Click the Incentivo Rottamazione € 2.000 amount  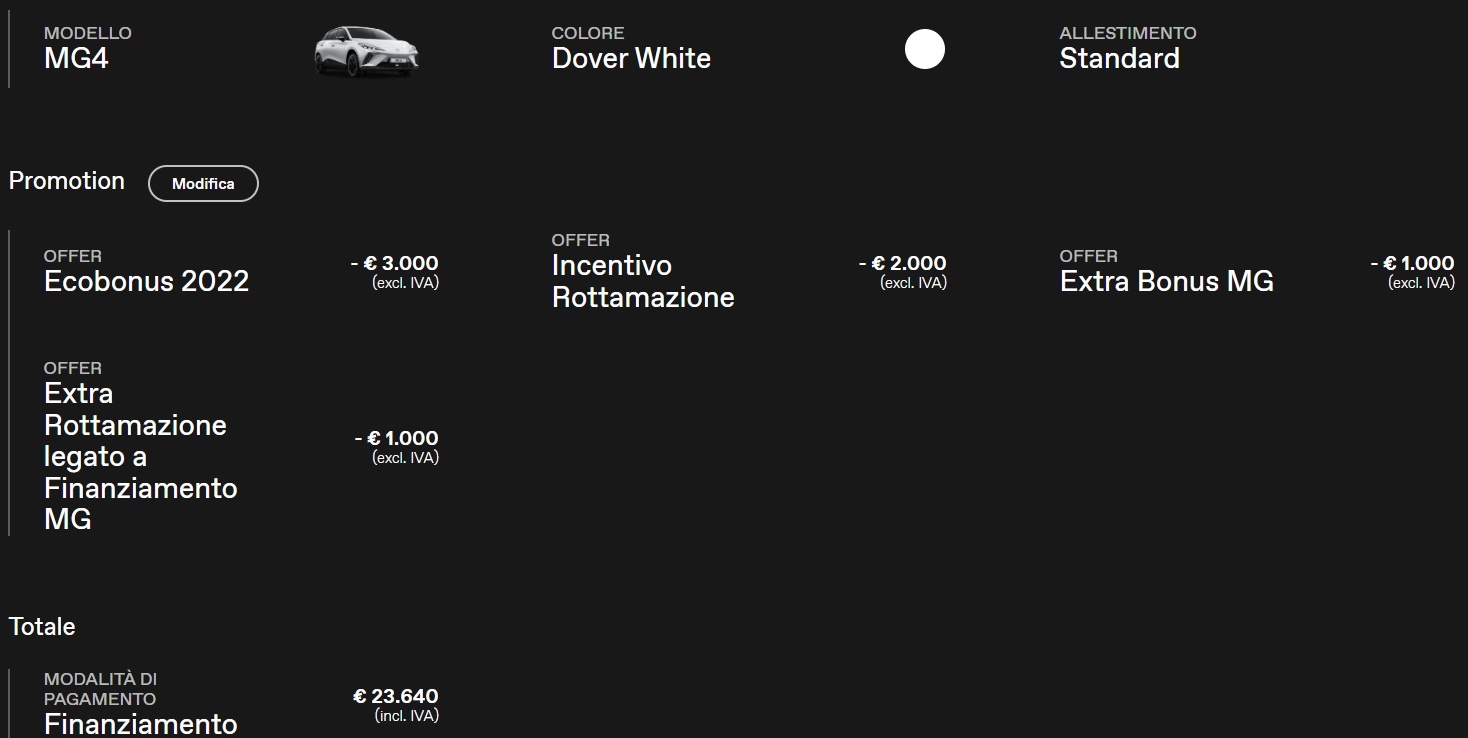point(902,263)
